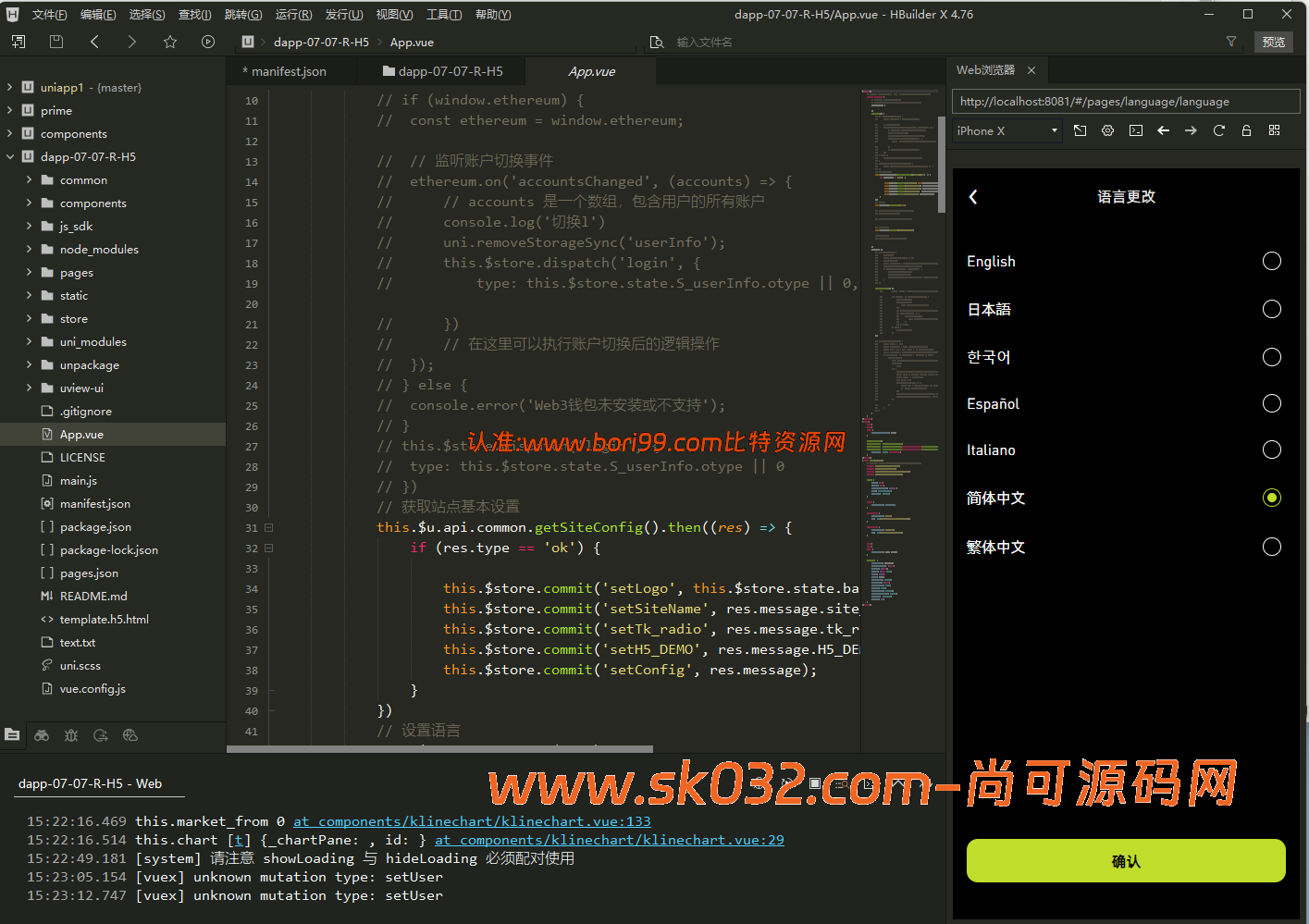Screen dimensions: 1309x924
Task: Refresh the built-in web browser page
Action: tap(1218, 130)
